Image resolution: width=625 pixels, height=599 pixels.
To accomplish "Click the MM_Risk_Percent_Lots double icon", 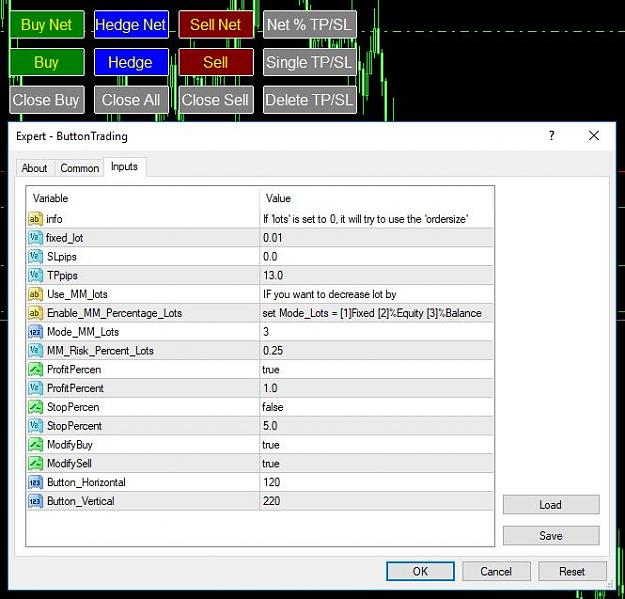I will coord(35,350).
